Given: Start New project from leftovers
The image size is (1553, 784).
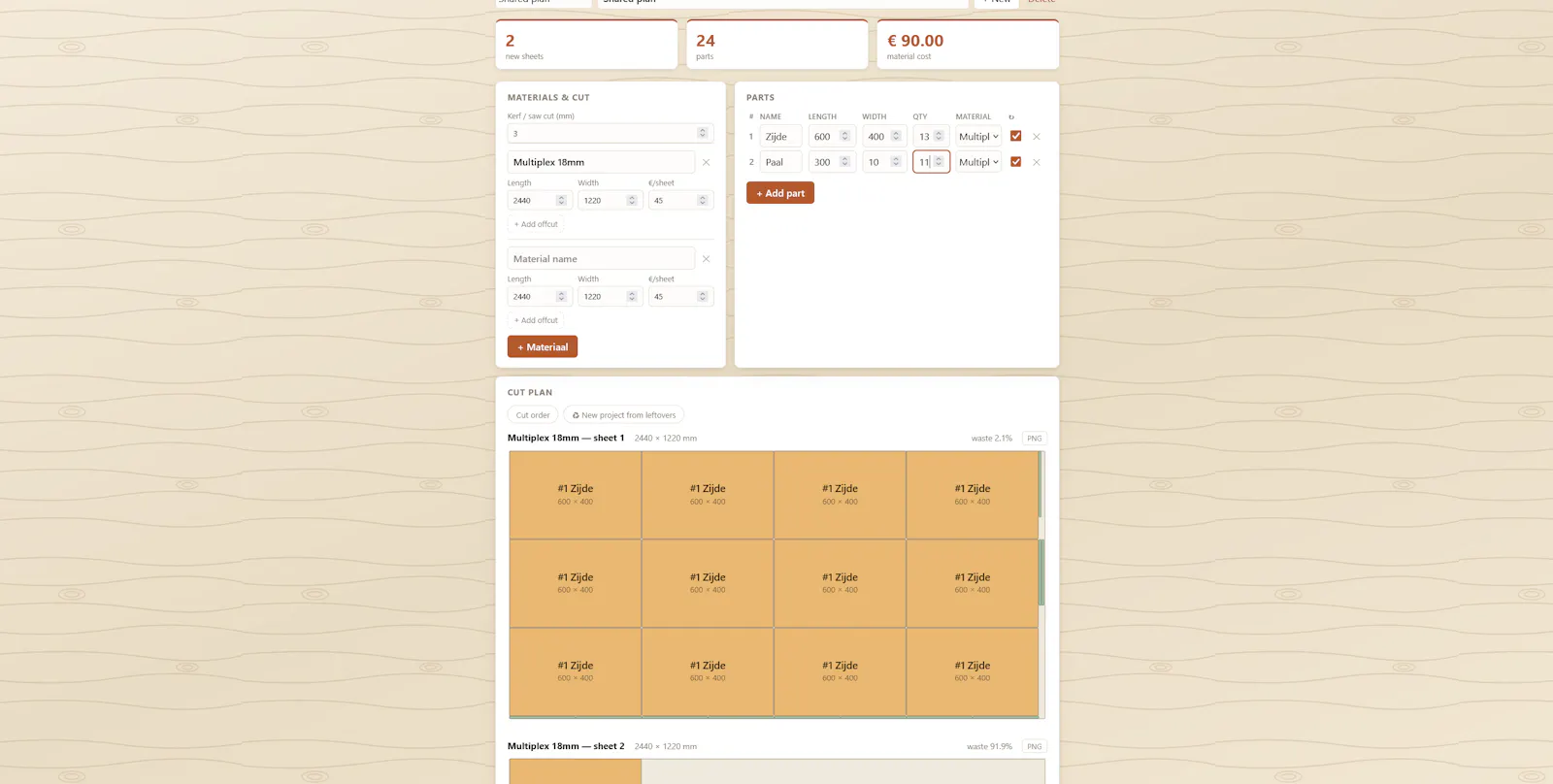Looking at the screenshot, I should (624, 415).
